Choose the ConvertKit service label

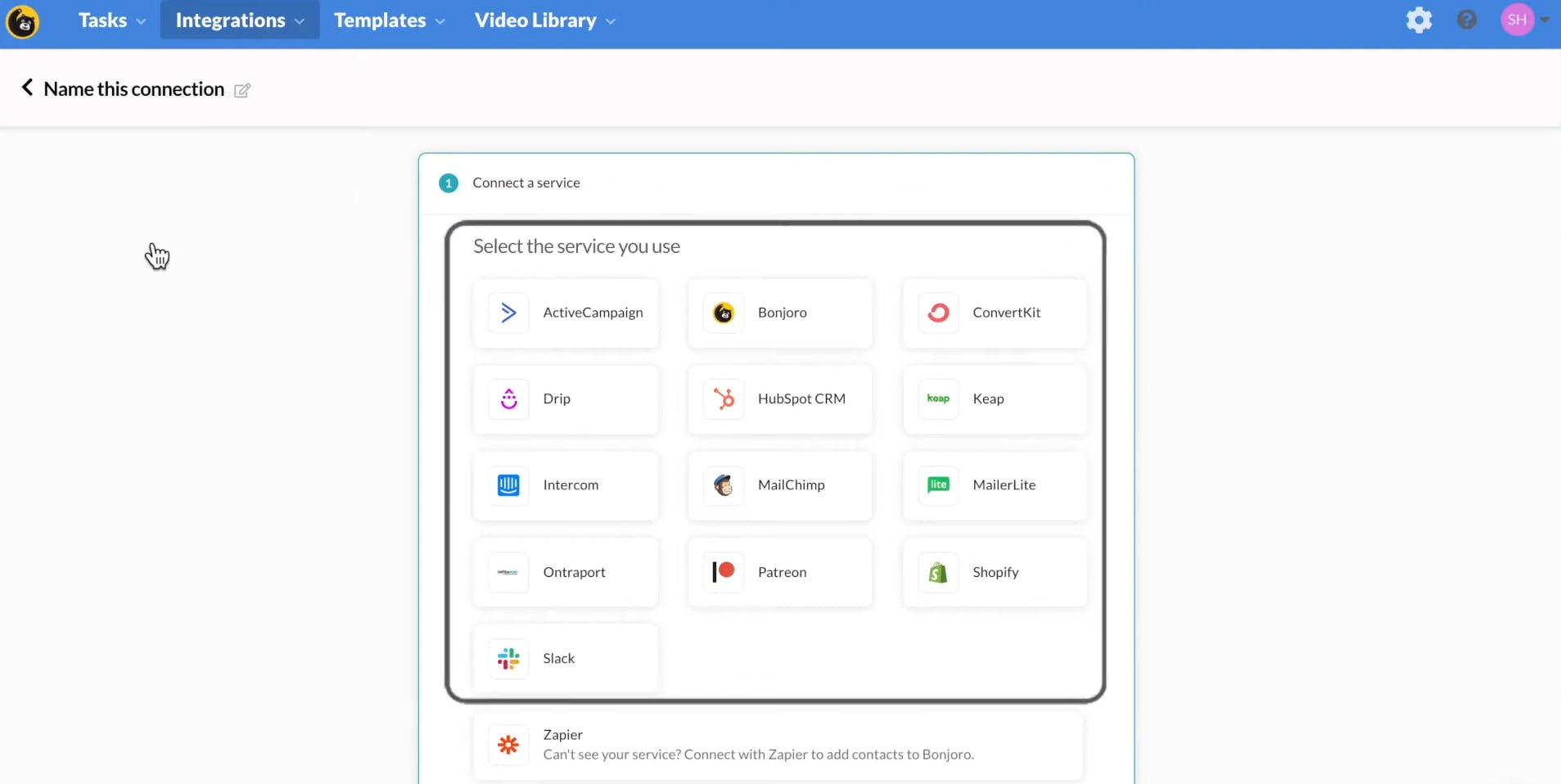coord(1006,313)
